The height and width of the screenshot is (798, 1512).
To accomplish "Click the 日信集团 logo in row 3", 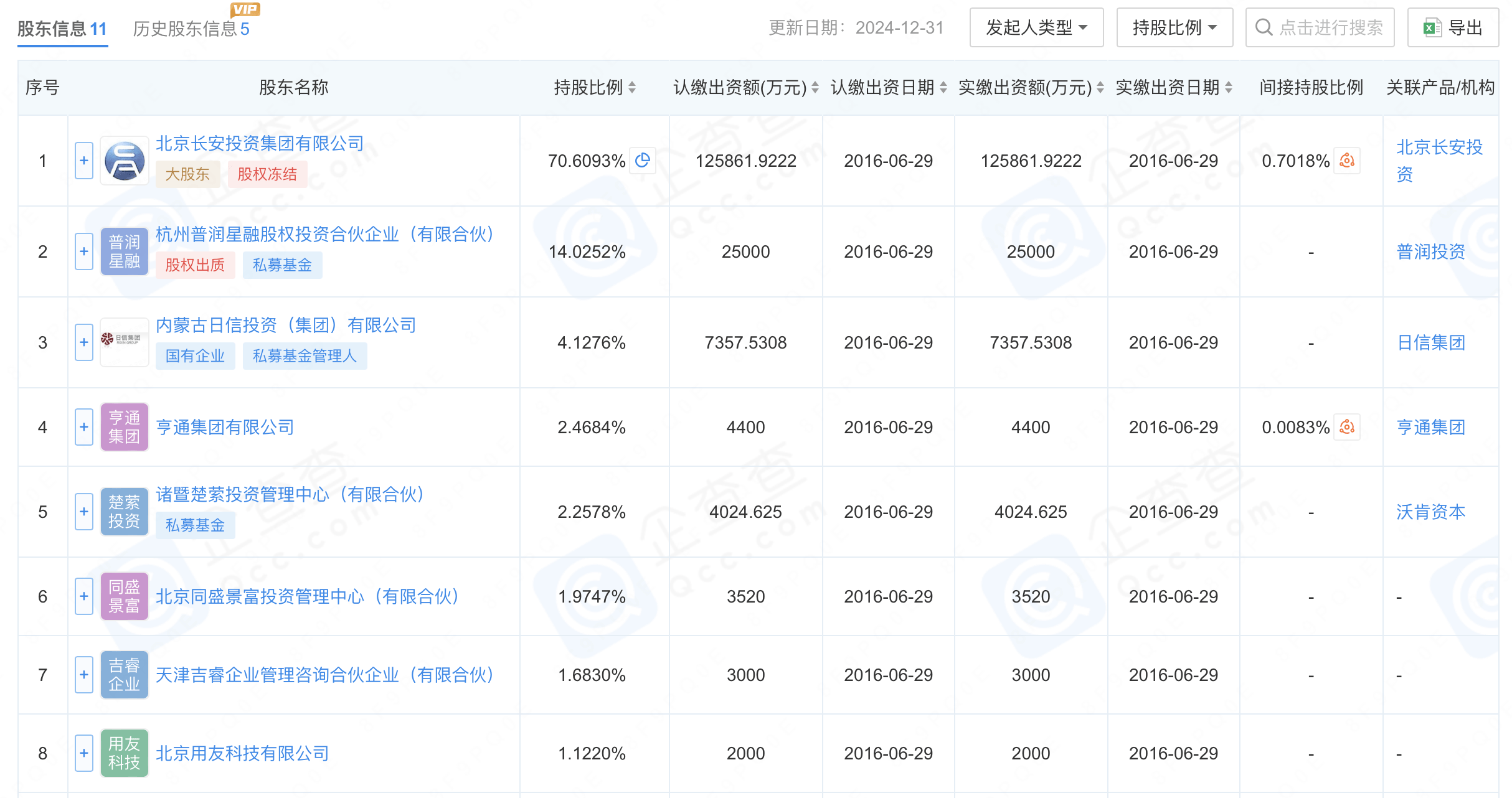I will 124,342.
